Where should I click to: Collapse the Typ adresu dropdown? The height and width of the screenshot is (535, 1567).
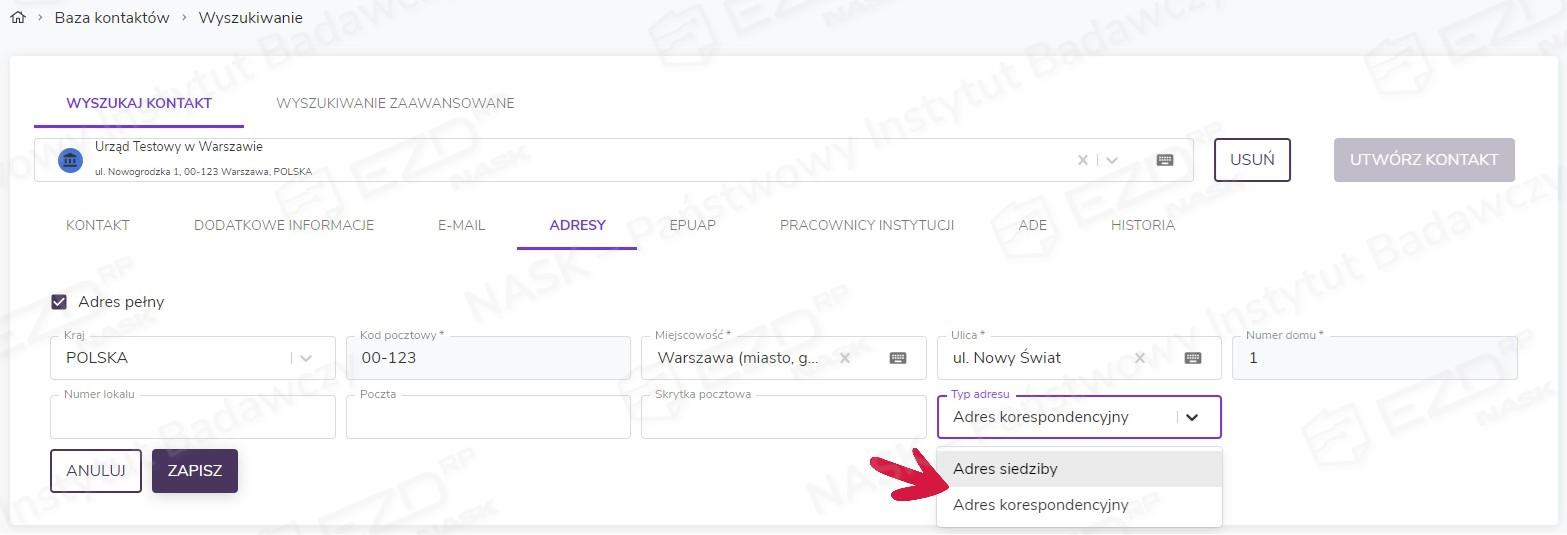pyautogui.click(x=1192, y=417)
